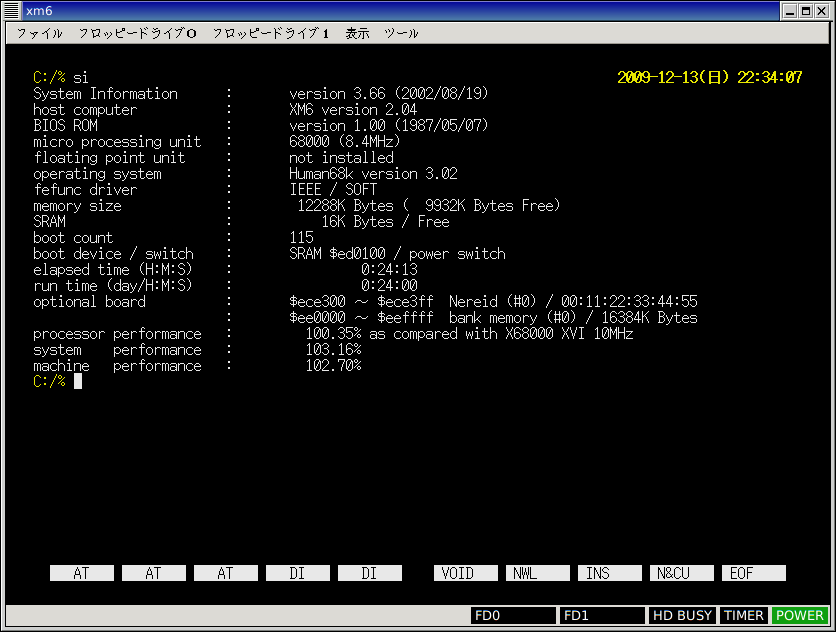Maximize the xm6 window
Viewport: 836px width, 632px height.
806,11
